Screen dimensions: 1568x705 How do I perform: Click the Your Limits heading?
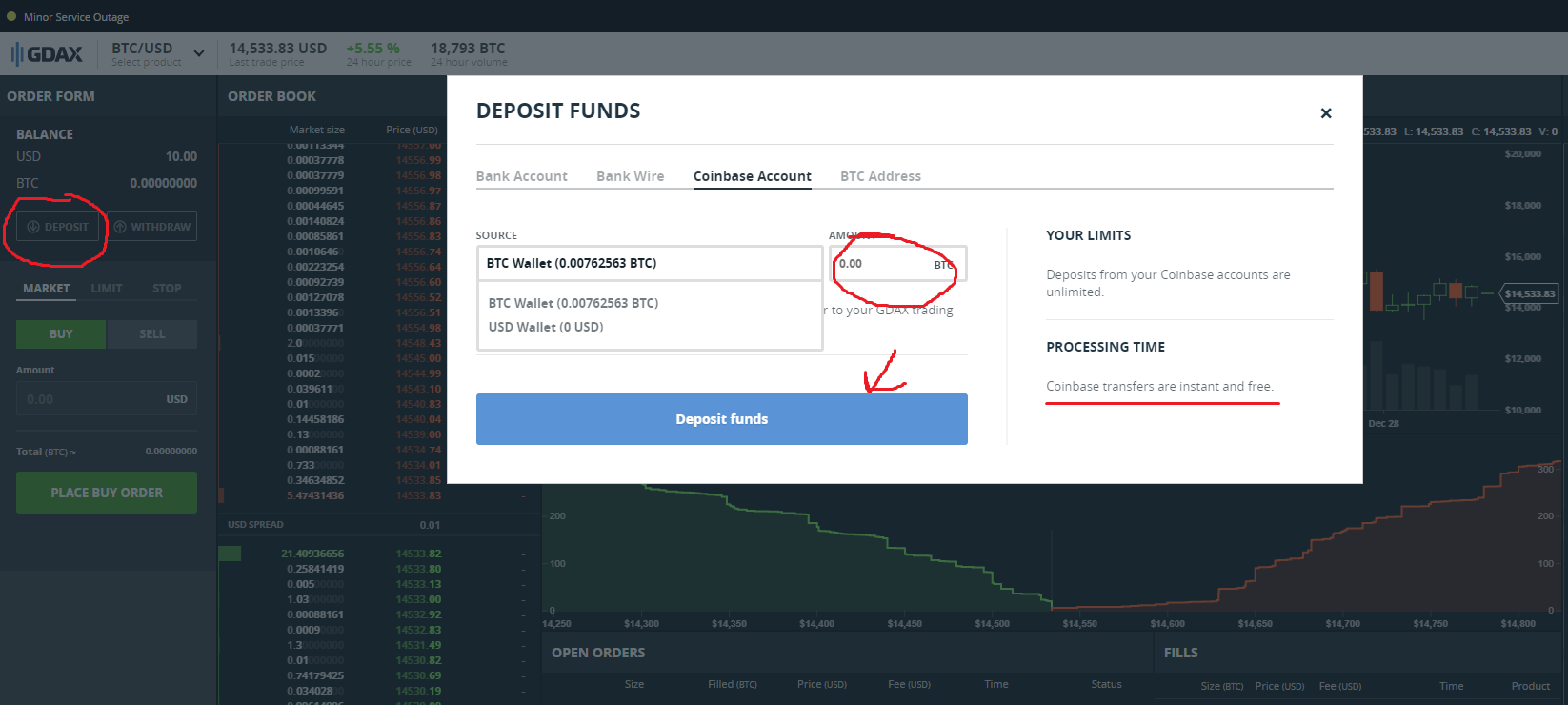coord(1089,235)
